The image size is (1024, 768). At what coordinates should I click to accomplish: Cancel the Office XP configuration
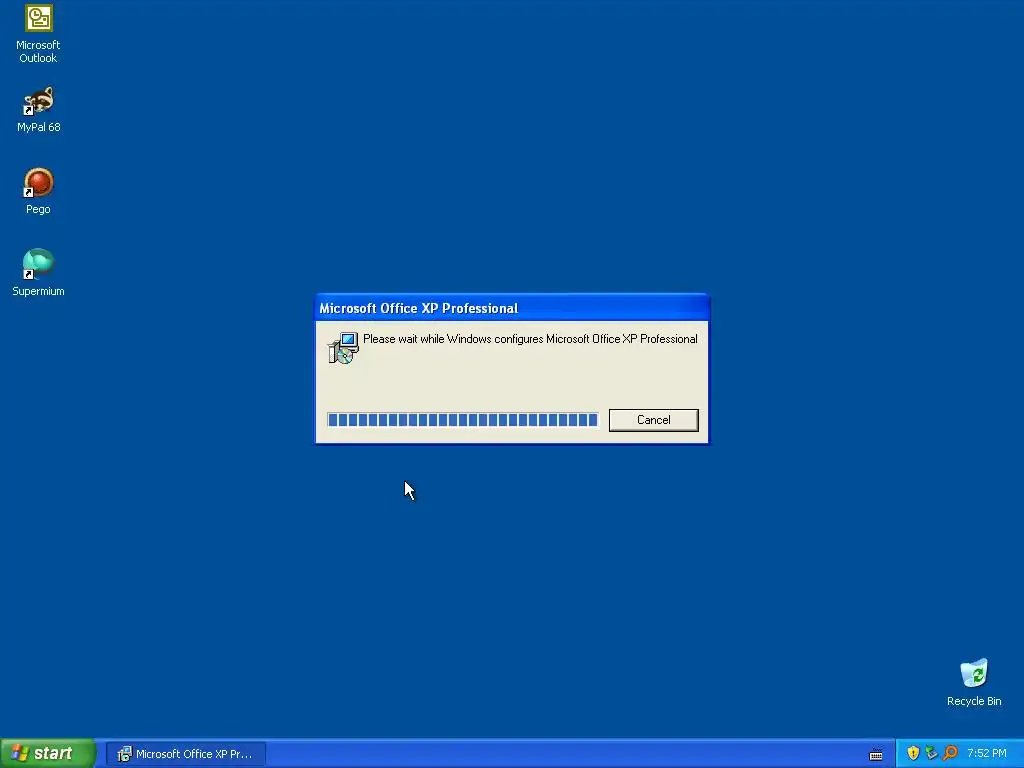pyautogui.click(x=653, y=420)
